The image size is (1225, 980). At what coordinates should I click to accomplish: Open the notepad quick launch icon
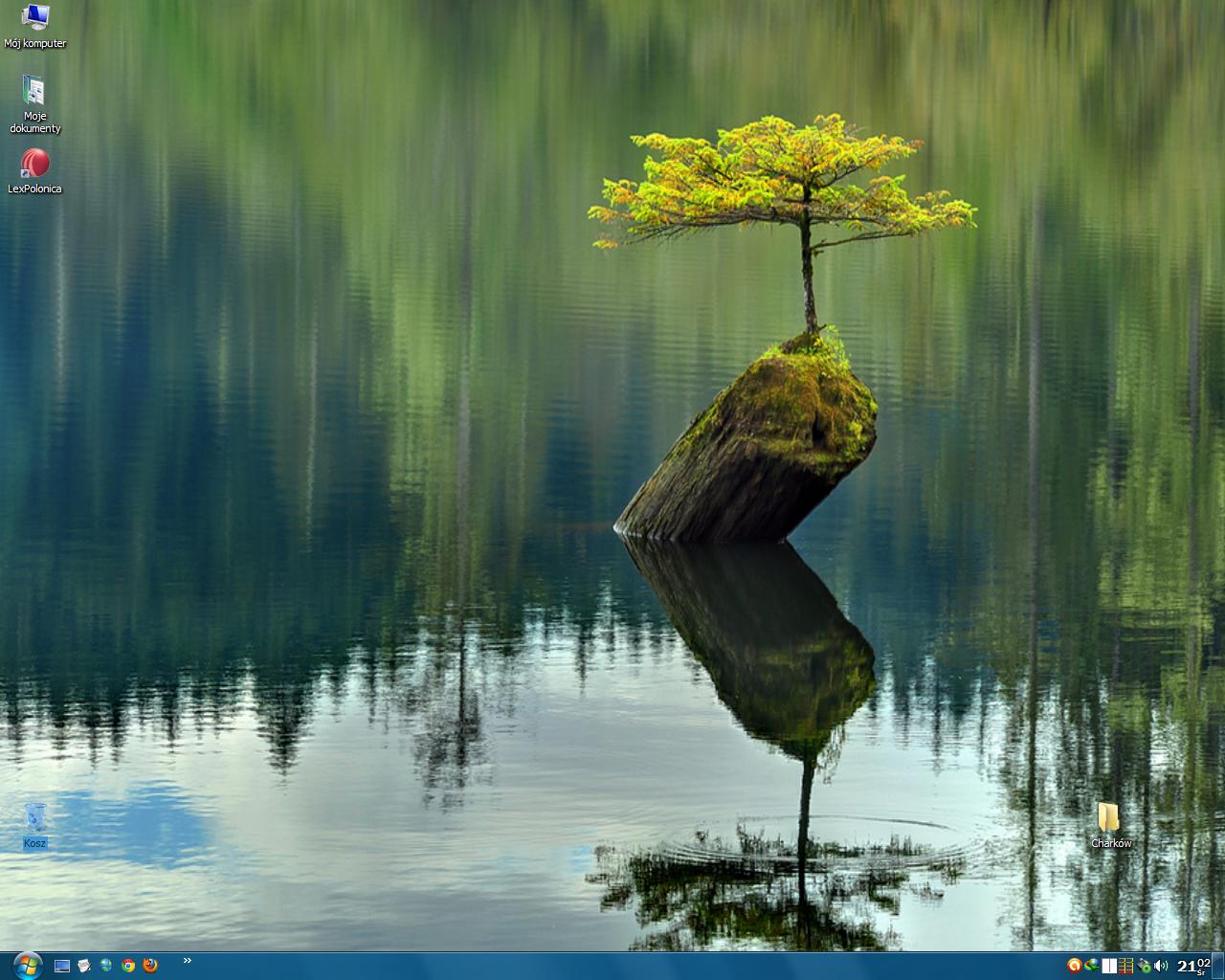tap(84, 966)
